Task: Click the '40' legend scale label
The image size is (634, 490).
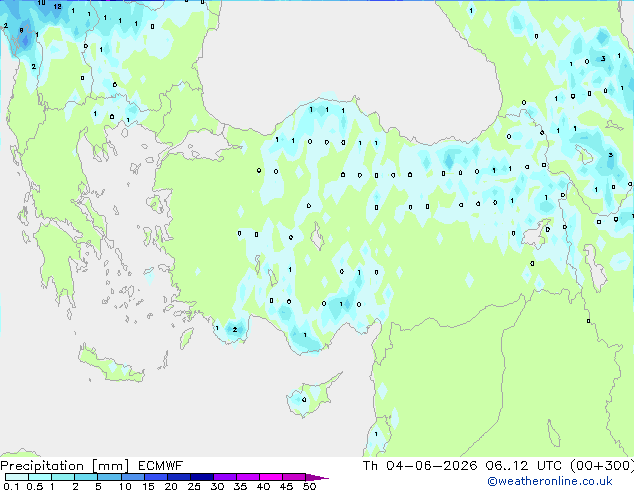Action: click(x=263, y=486)
